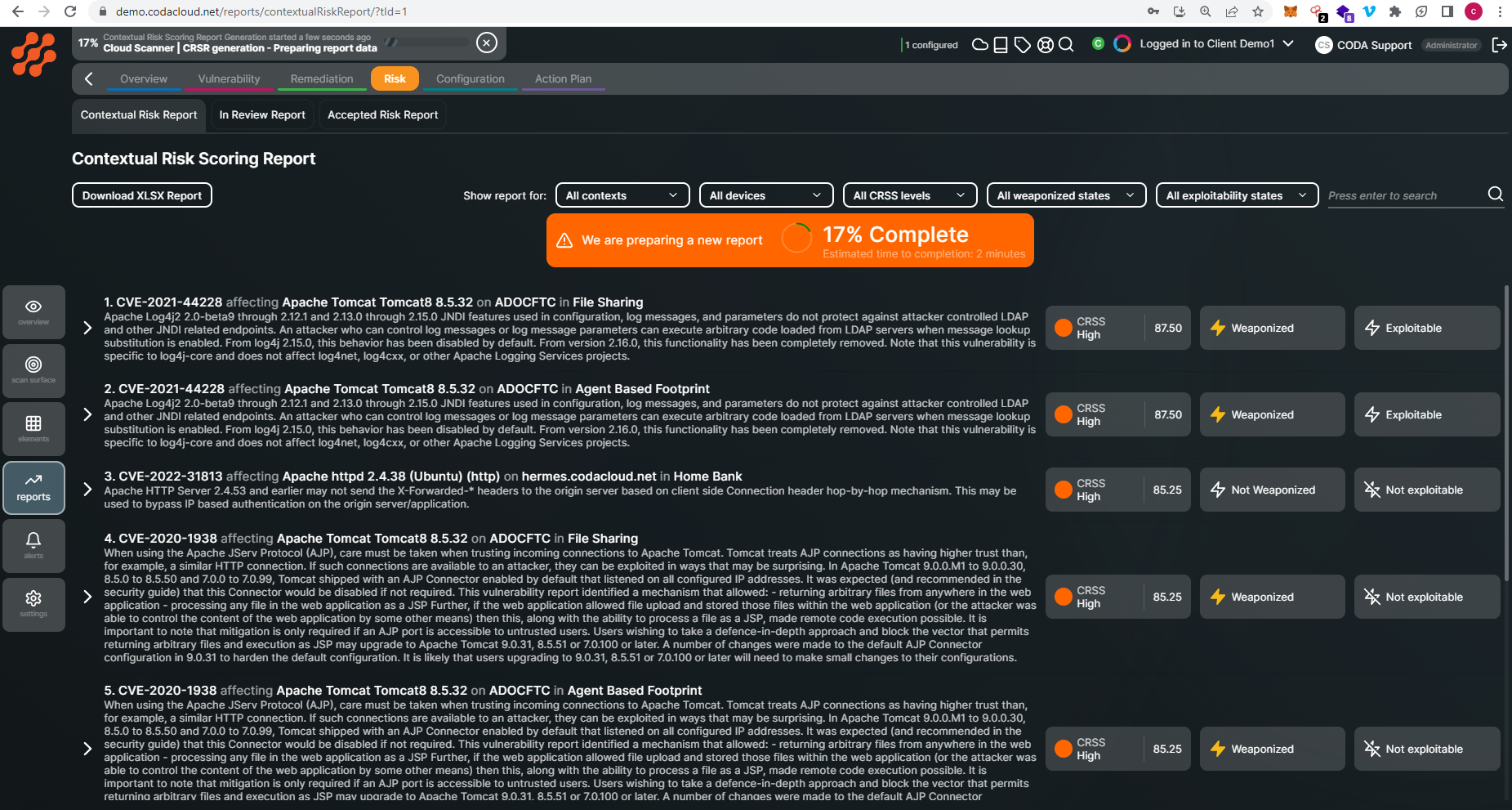Click Exploitable badge on row 2
The height and width of the screenshot is (810, 1512).
point(1427,414)
